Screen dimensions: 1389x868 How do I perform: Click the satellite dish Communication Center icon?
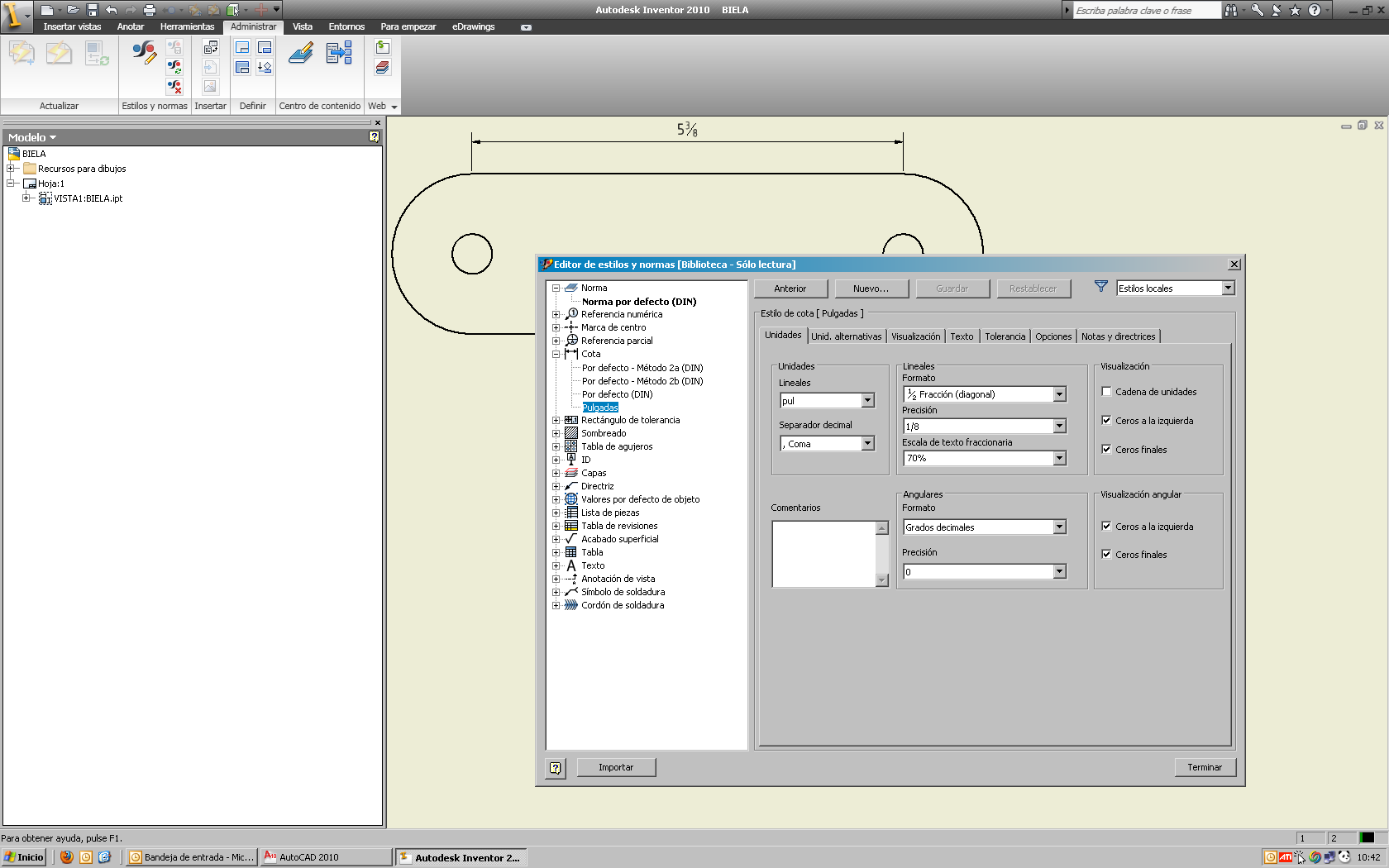pos(1277,10)
